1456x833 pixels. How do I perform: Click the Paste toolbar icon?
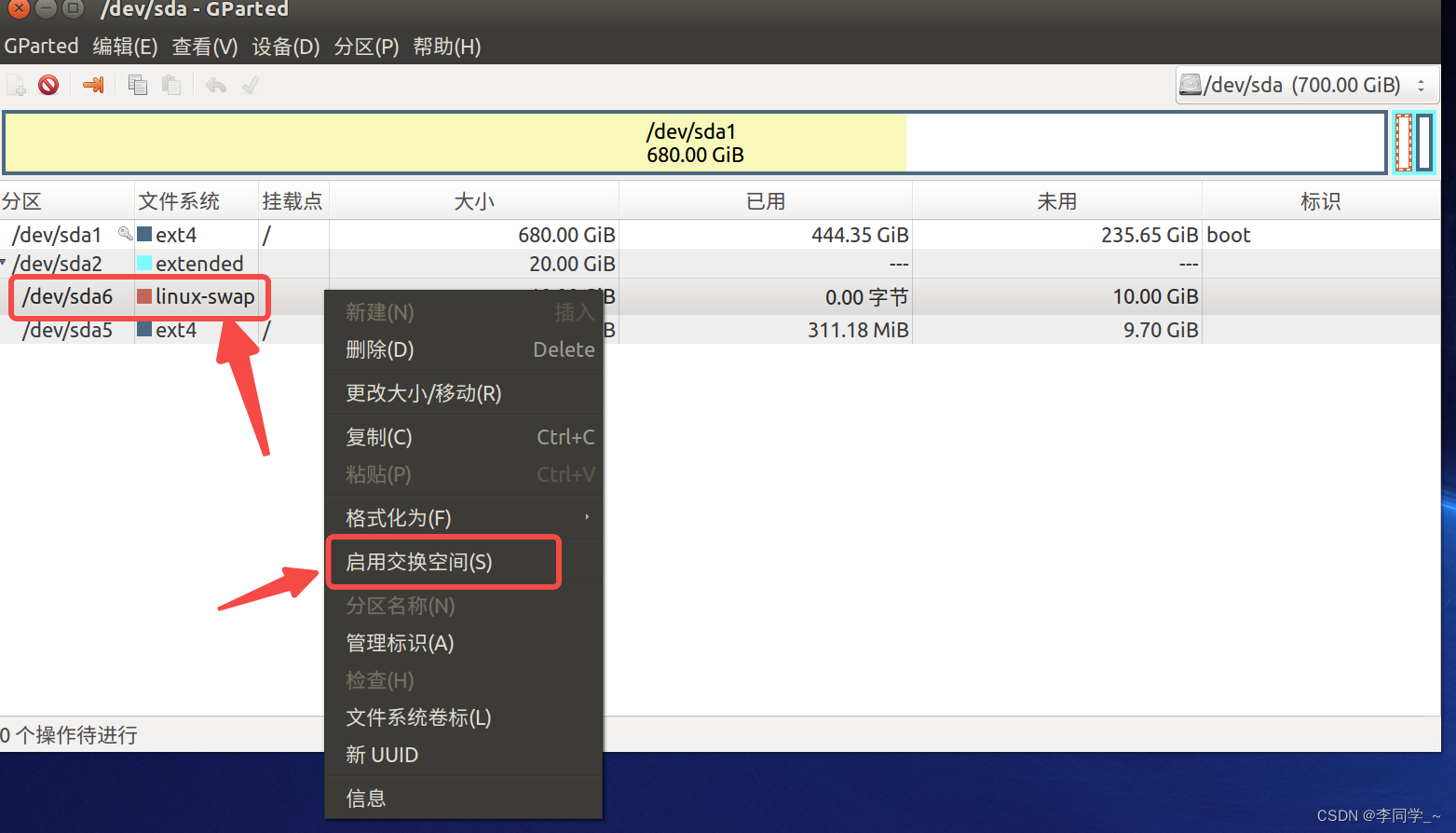pos(171,84)
